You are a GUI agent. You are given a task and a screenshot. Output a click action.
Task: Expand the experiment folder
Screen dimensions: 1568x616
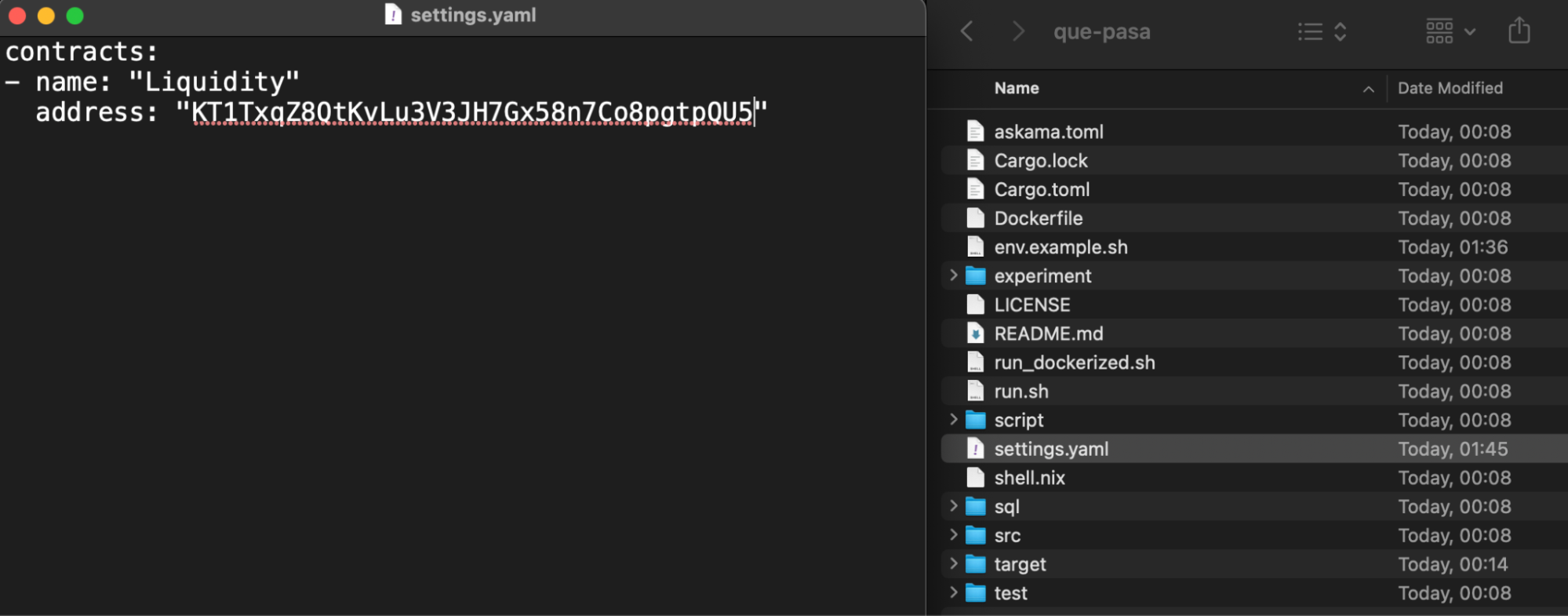coord(953,275)
